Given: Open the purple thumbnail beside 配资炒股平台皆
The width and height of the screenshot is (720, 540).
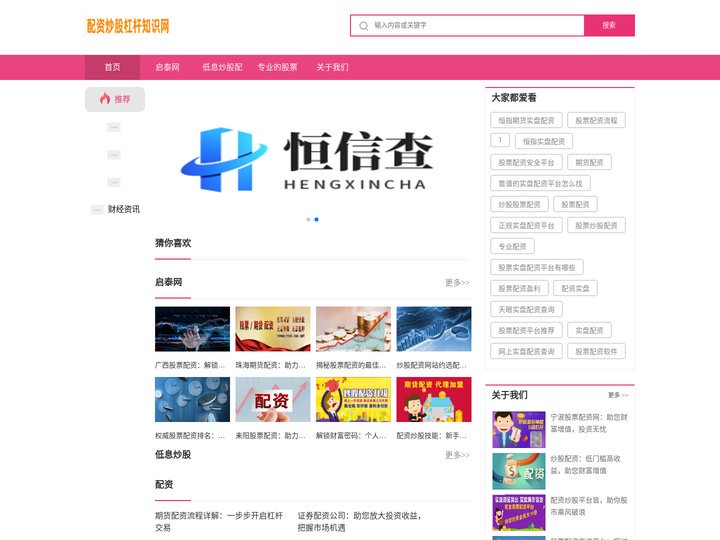Looking at the screenshot, I should tap(519, 512).
